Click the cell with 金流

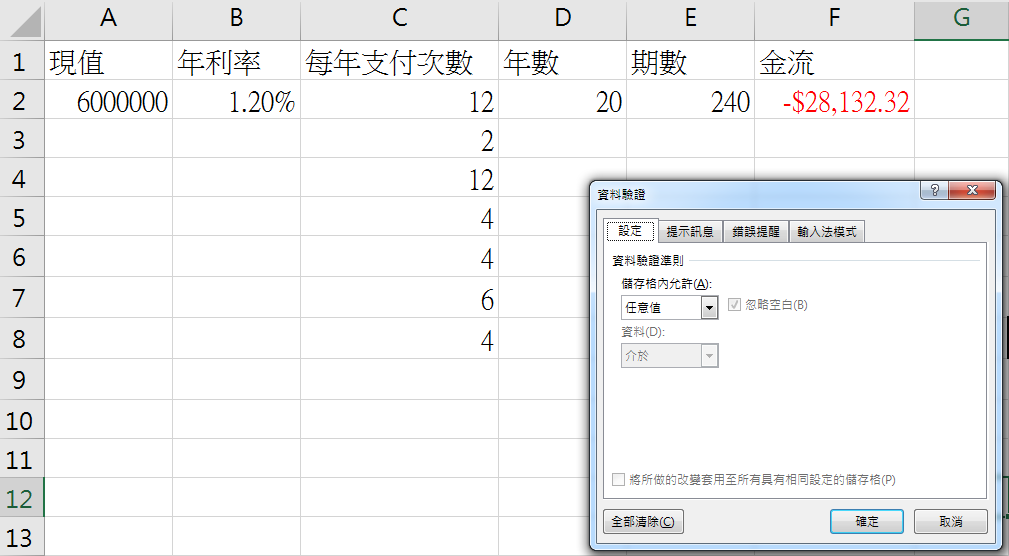[834, 62]
